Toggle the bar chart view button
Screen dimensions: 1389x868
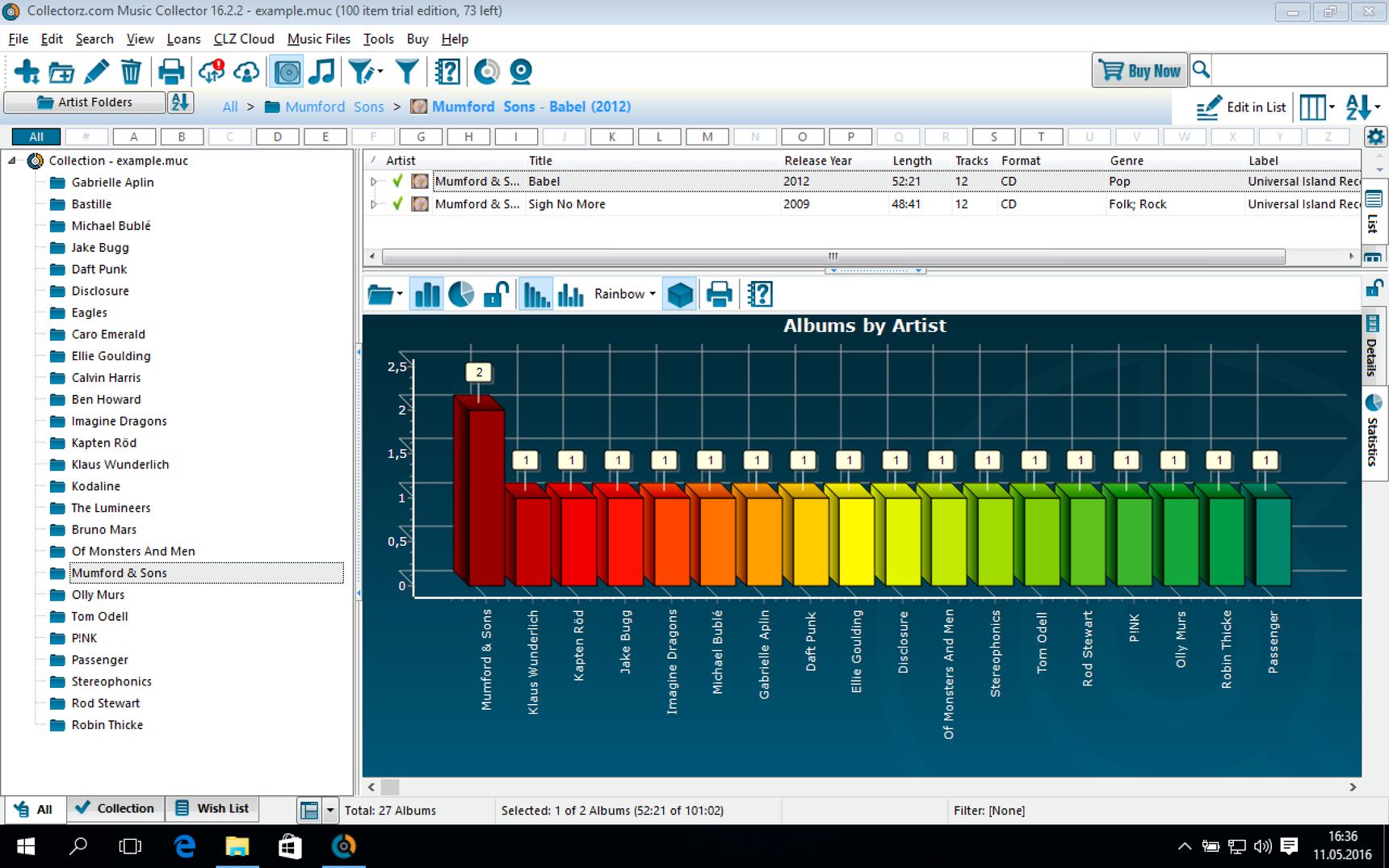click(426, 294)
